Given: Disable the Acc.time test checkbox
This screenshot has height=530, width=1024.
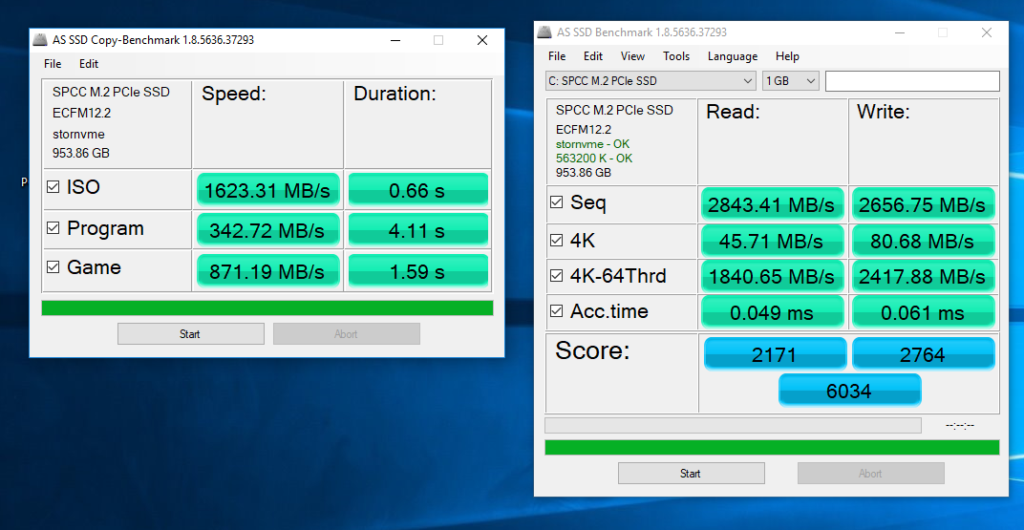Looking at the screenshot, I should point(556,312).
